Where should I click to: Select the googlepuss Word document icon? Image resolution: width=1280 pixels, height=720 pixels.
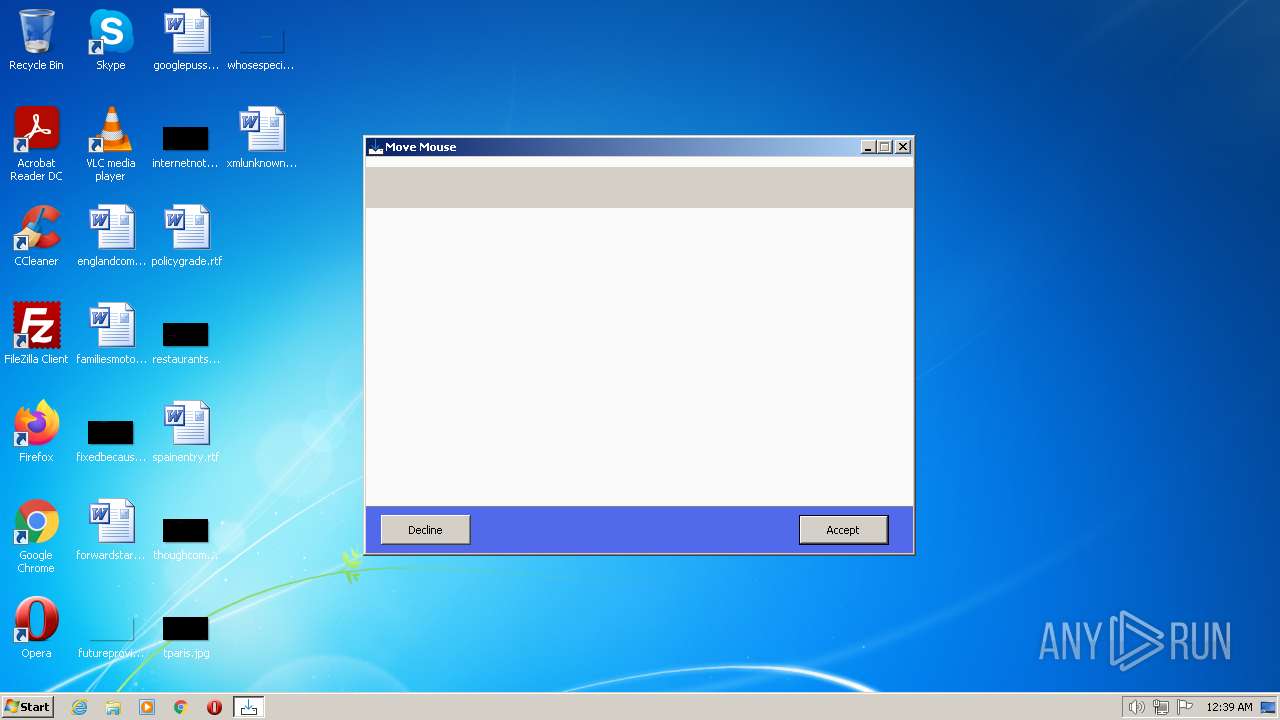[x=186, y=40]
